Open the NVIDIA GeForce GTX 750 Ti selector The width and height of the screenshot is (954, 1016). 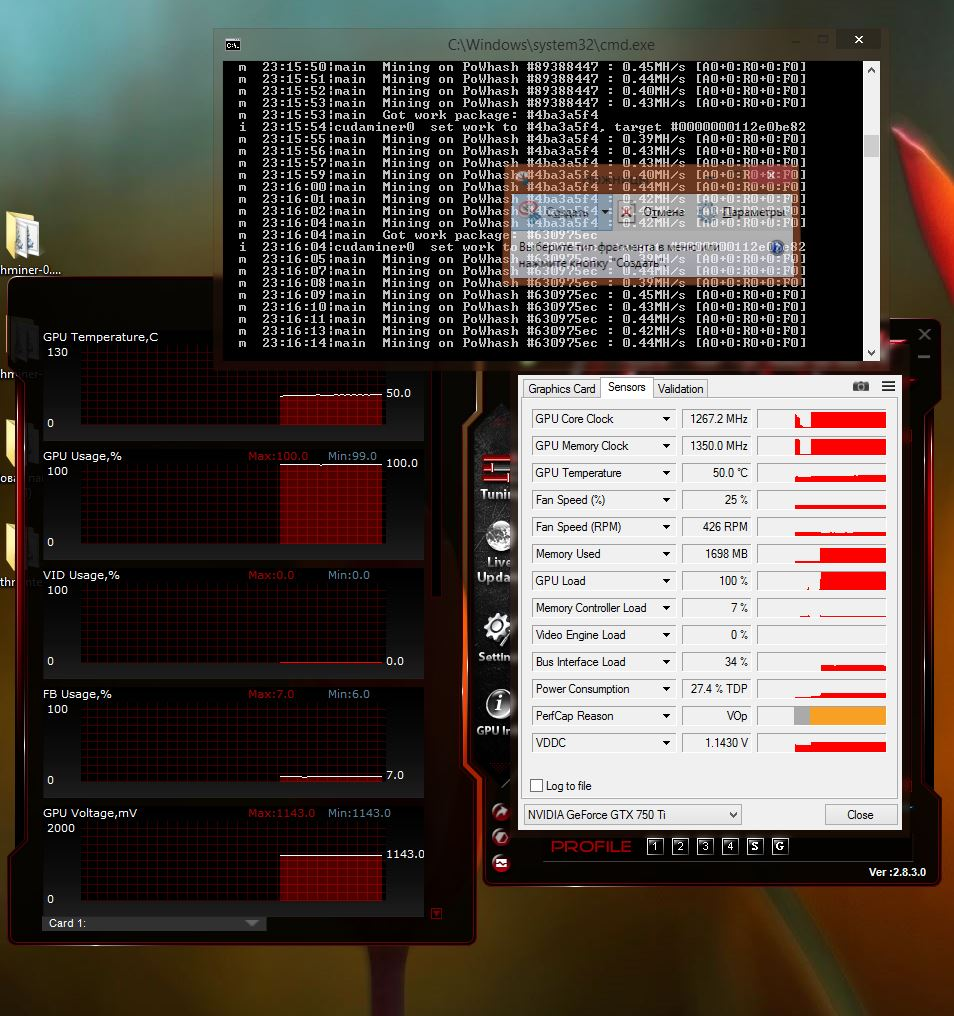click(632, 815)
